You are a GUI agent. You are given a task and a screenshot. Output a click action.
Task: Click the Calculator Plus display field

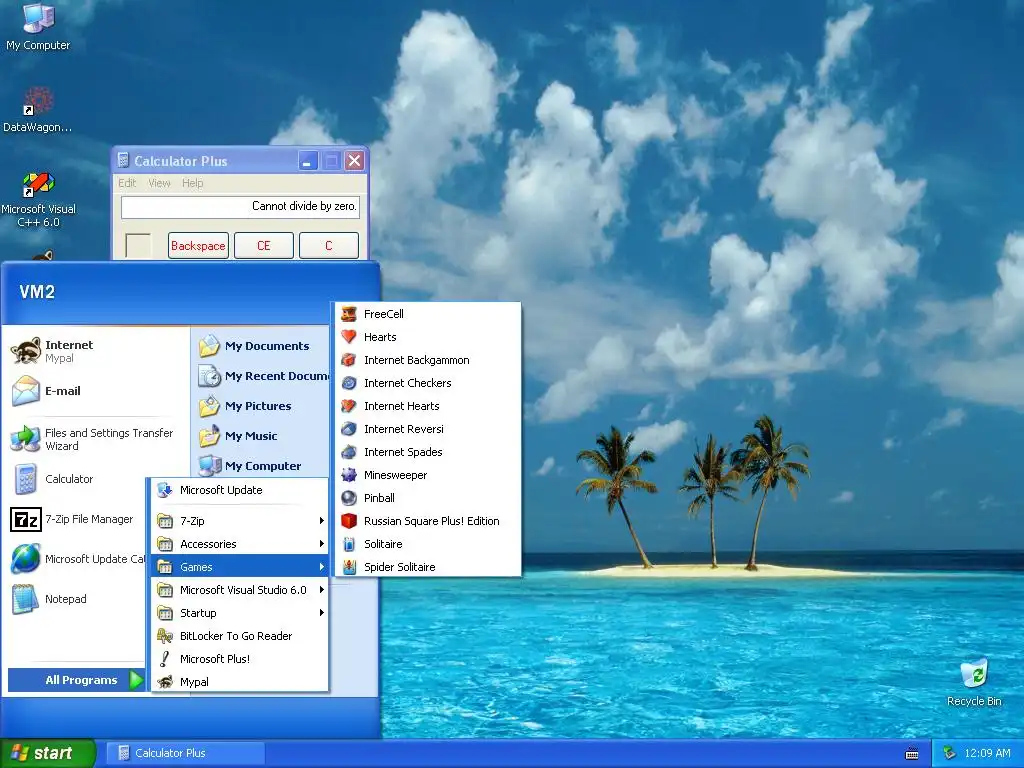point(240,206)
